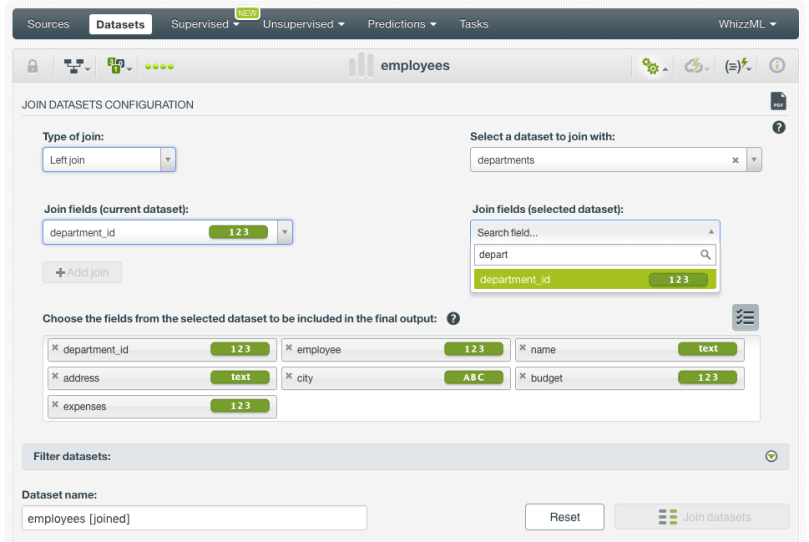809x542 pixels.
Task: Open the Type of join dropdown
Action: pyautogui.click(x=109, y=160)
